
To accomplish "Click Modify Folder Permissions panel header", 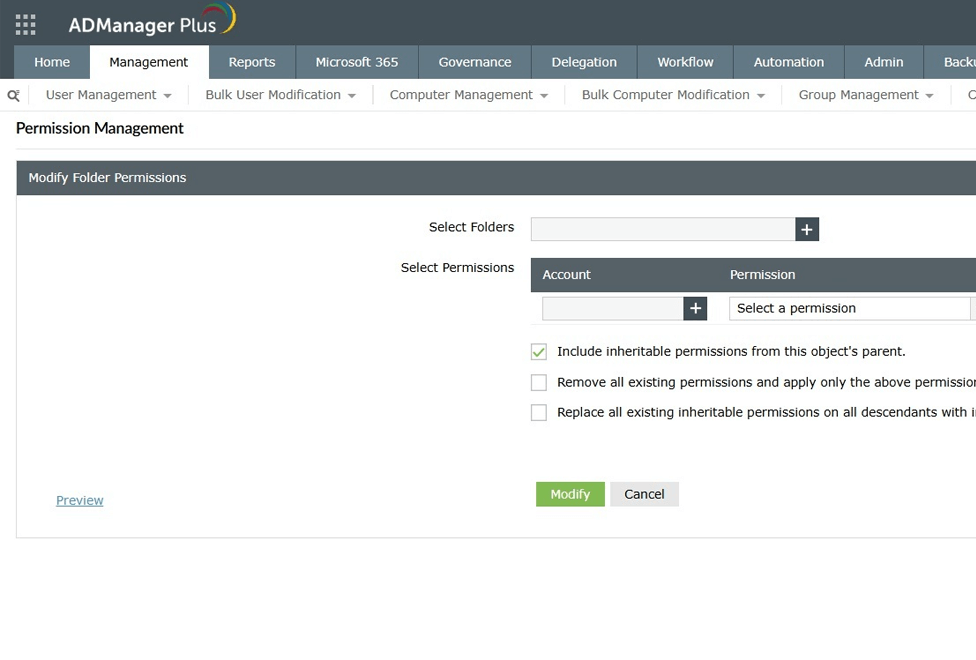I will tap(496, 177).
